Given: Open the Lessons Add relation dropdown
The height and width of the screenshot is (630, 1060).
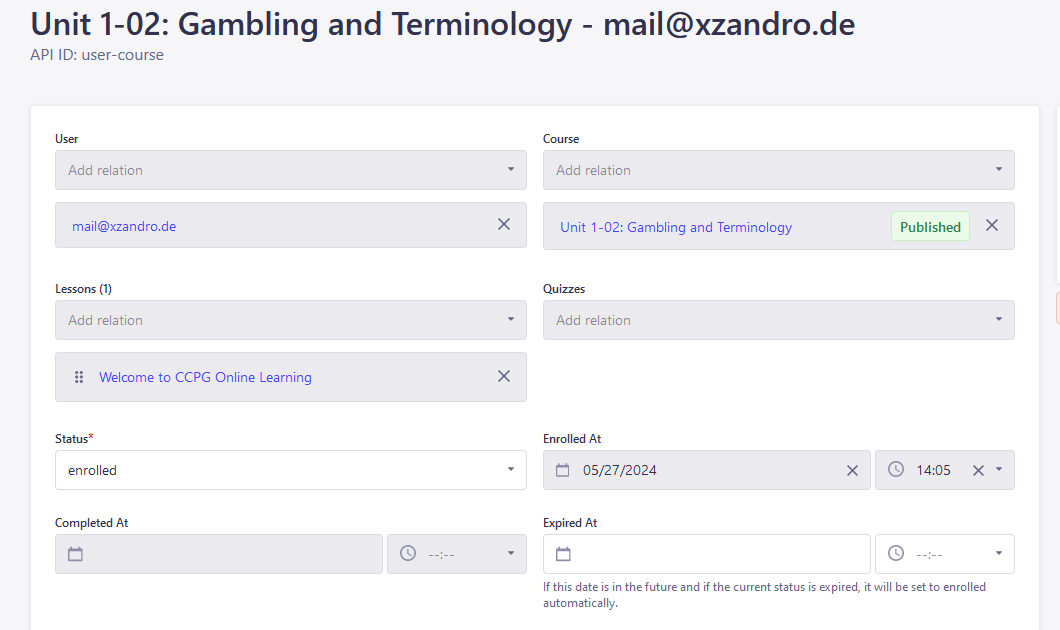Looking at the screenshot, I should click(290, 320).
